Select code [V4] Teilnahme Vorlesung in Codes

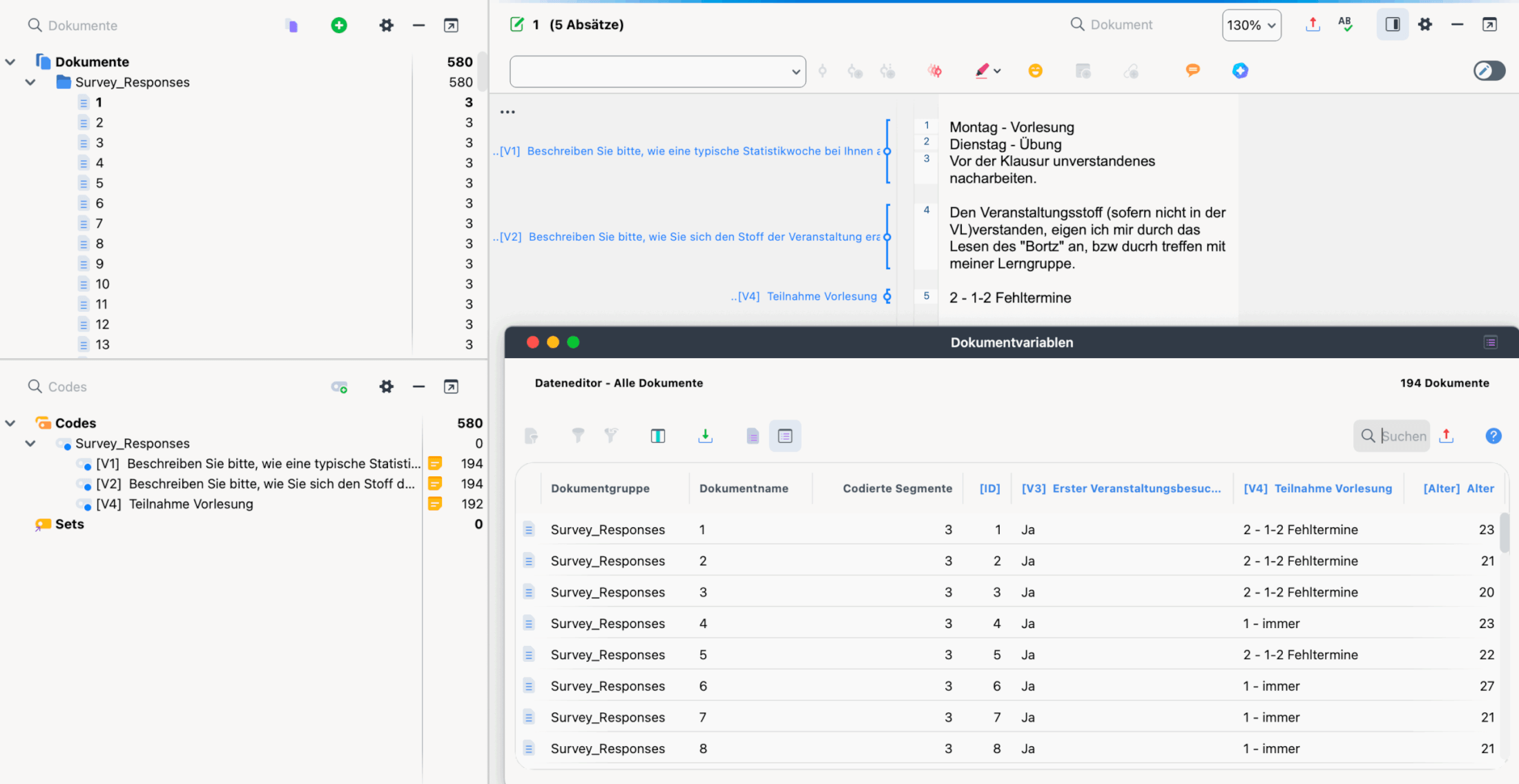[x=174, y=504]
